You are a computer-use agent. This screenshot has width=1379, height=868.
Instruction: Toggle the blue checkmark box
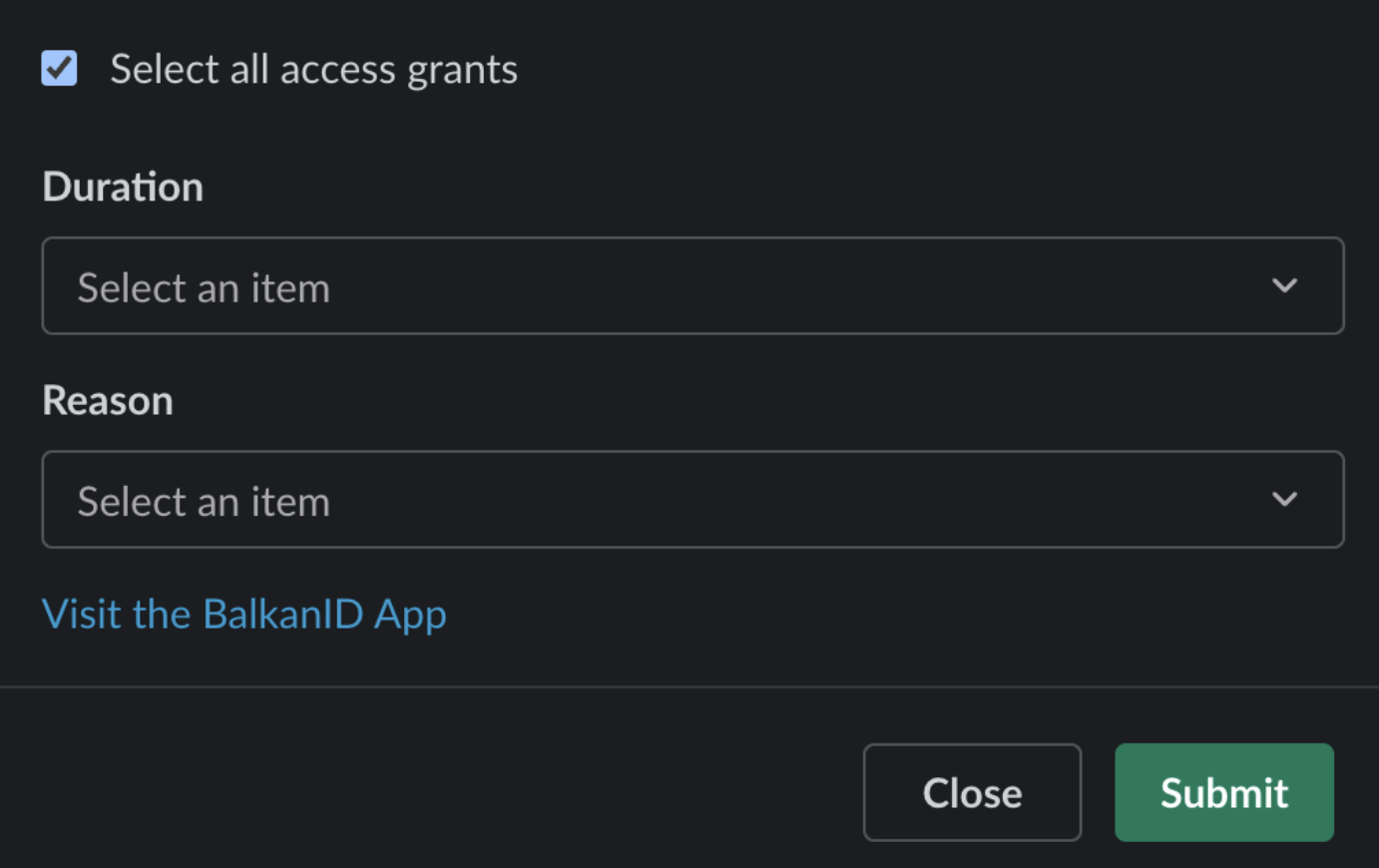click(59, 69)
